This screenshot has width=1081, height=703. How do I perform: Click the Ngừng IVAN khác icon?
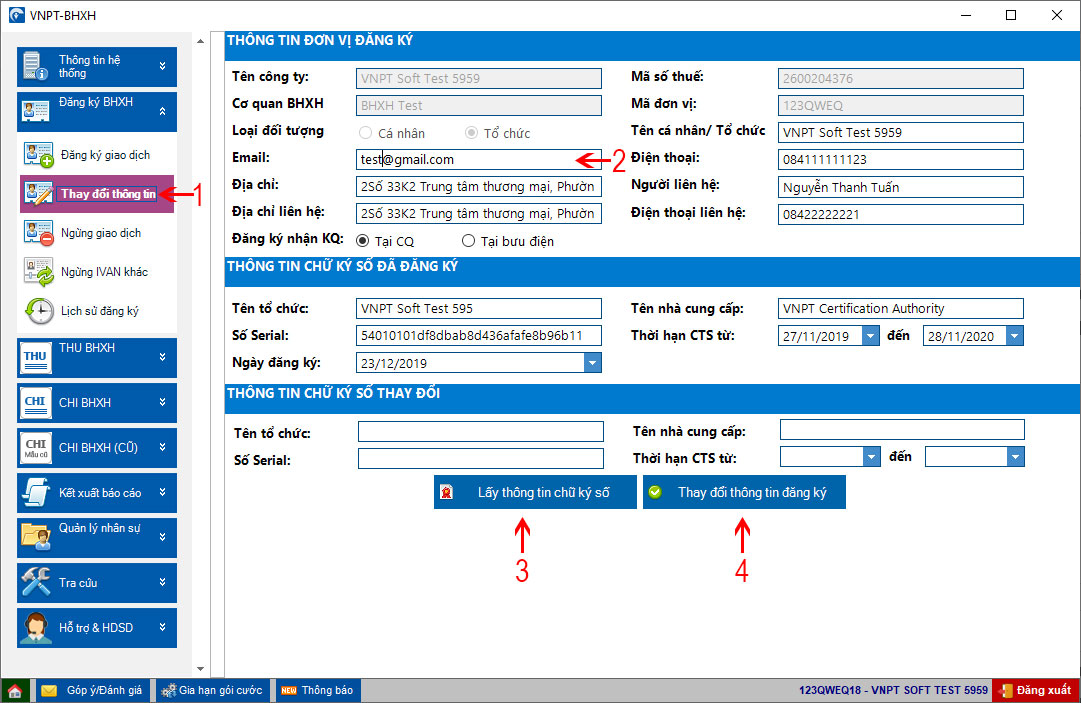tap(38, 272)
